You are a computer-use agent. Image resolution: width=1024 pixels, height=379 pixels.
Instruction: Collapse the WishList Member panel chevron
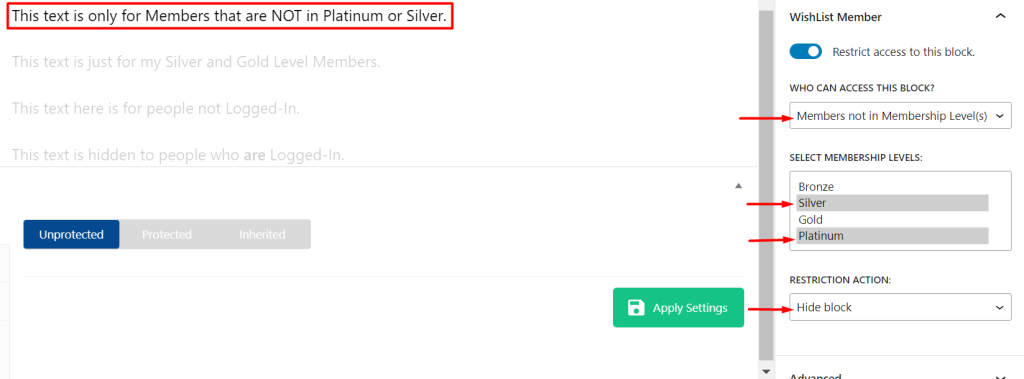1000,17
